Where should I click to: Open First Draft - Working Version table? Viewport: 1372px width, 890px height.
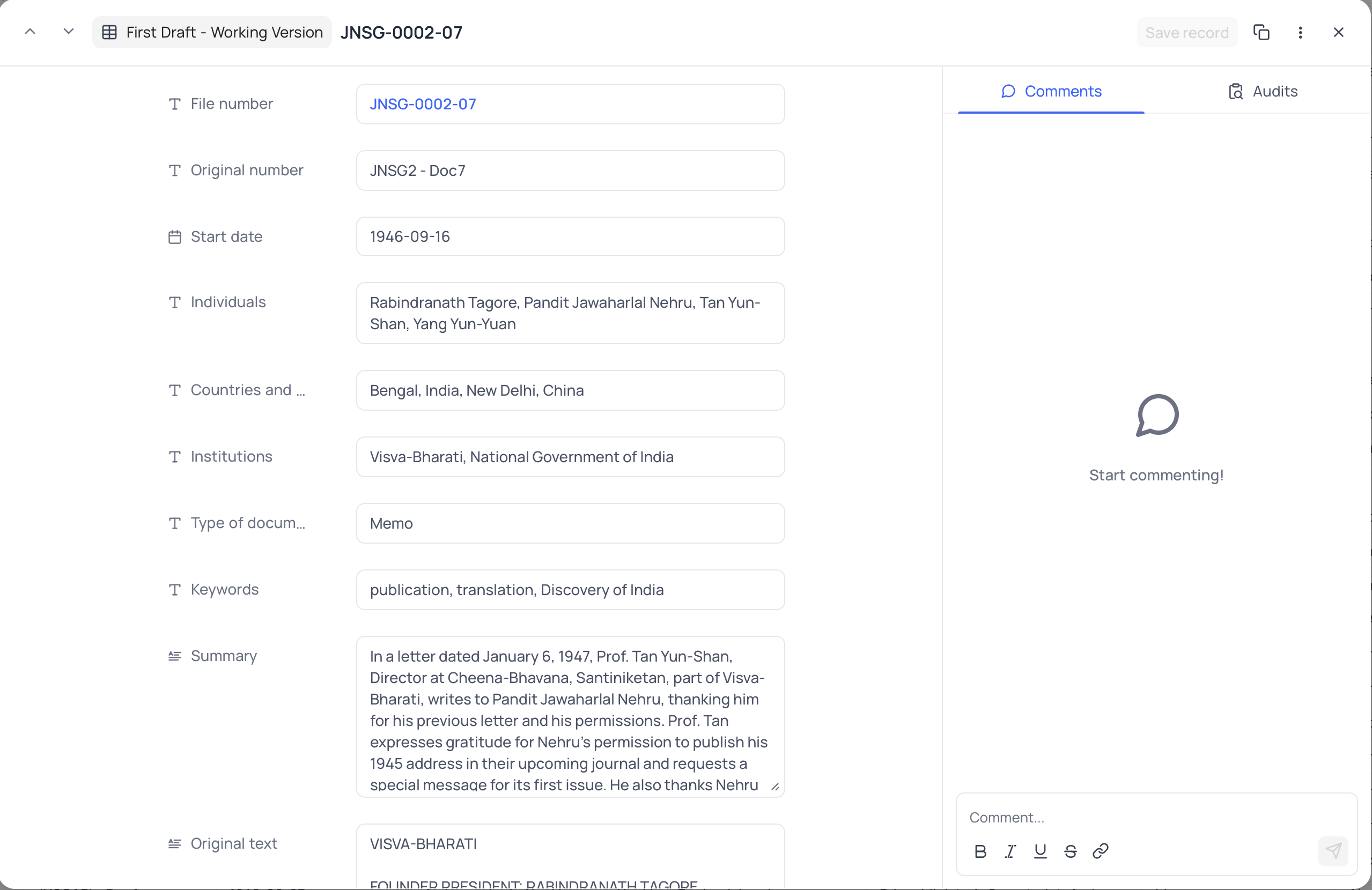pyautogui.click(x=212, y=32)
